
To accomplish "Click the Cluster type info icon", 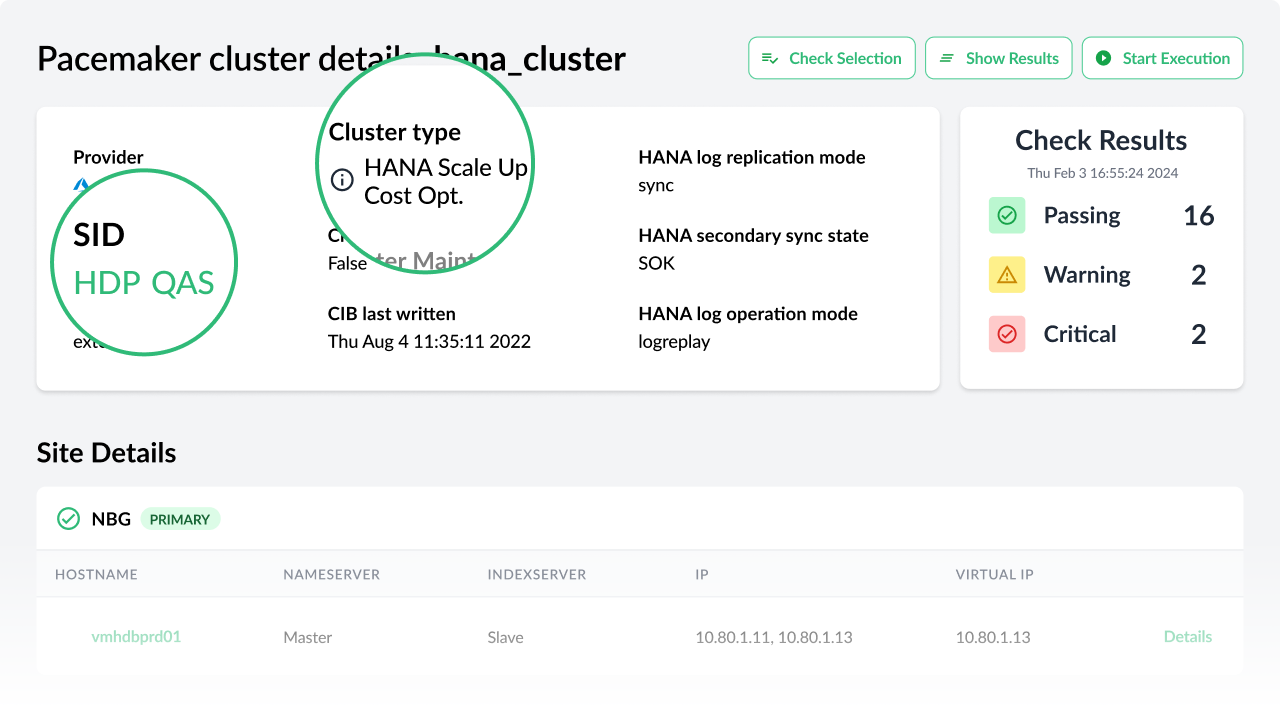I will (342, 181).
